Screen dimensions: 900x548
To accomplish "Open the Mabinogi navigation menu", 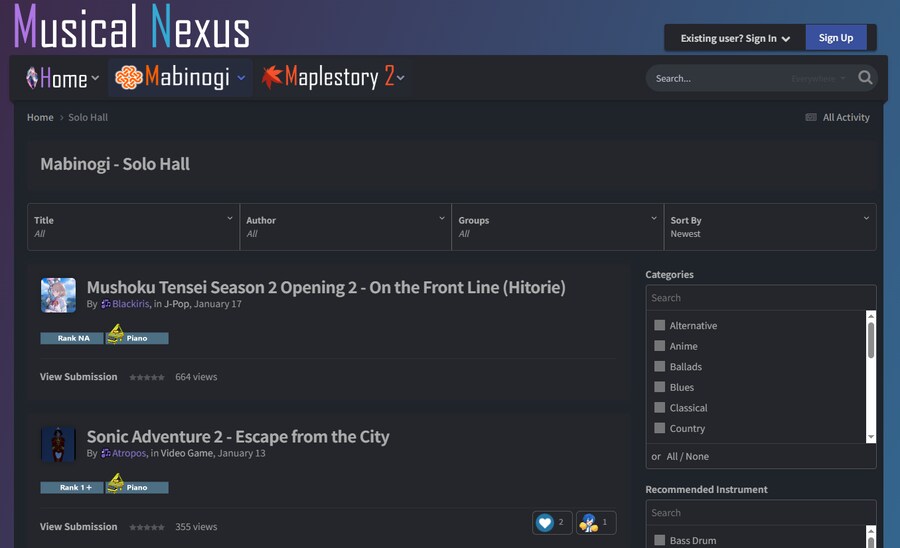I will (x=180, y=77).
